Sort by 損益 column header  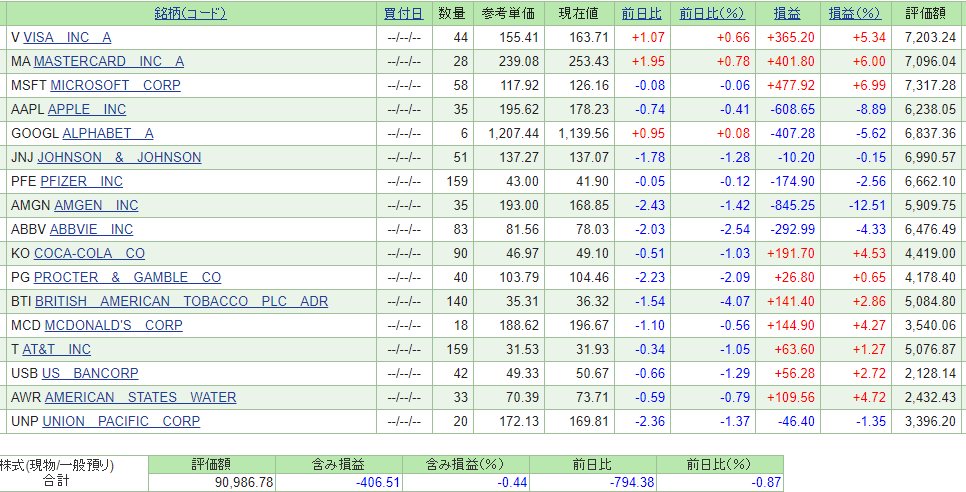pyautogui.click(x=787, y=14)
